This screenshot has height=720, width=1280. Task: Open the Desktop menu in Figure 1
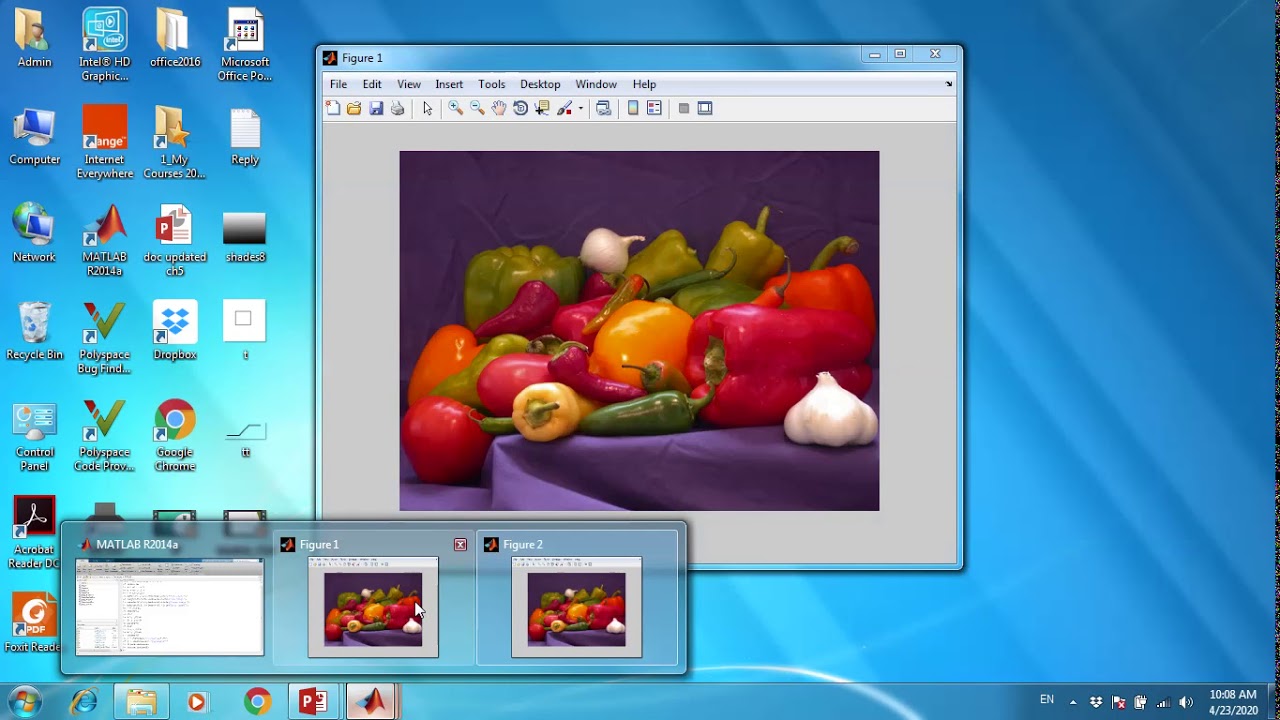tap(540, 84)
